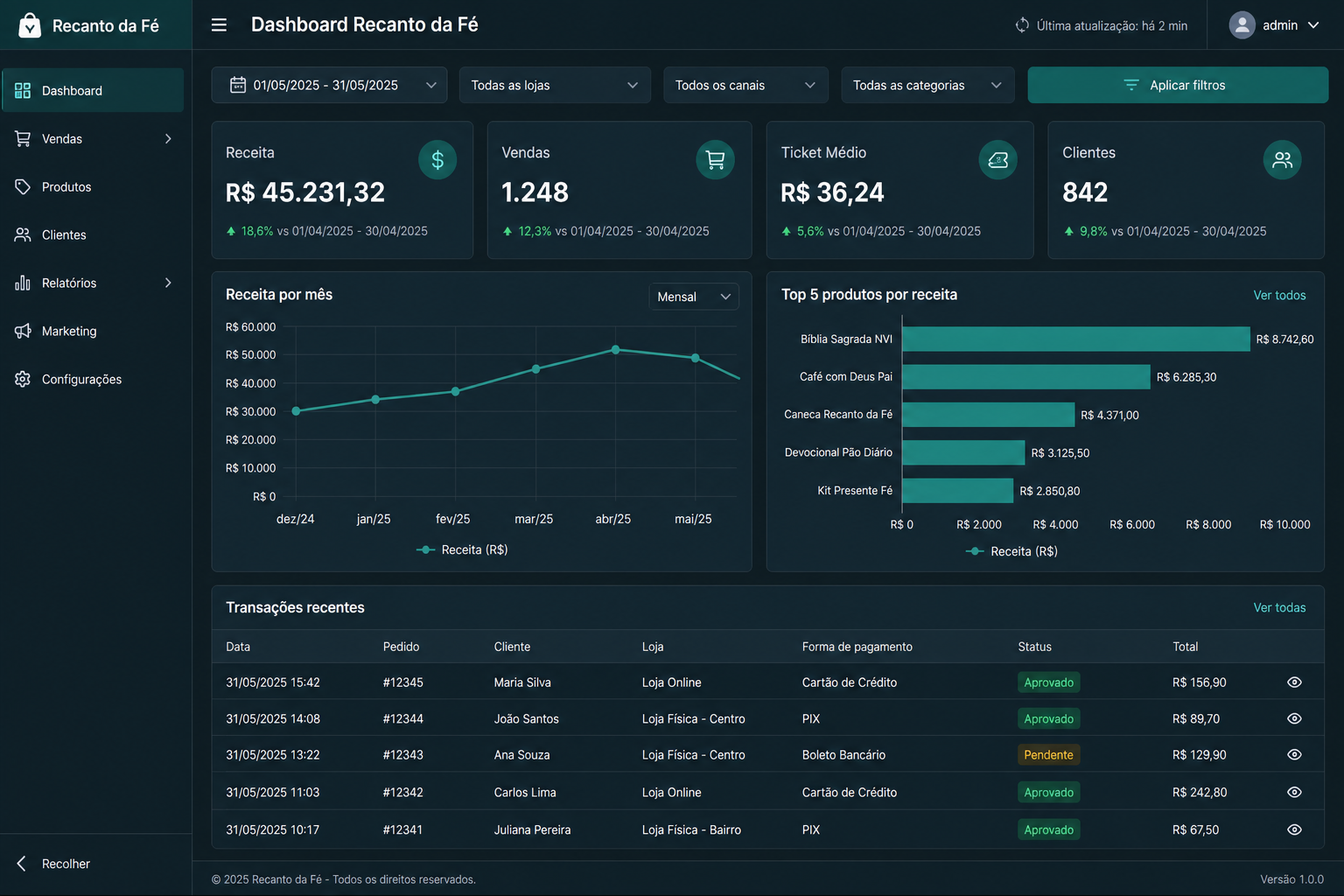
Task: Click the Recanto da Fé shopping bag logo
Action: (30, 24)
